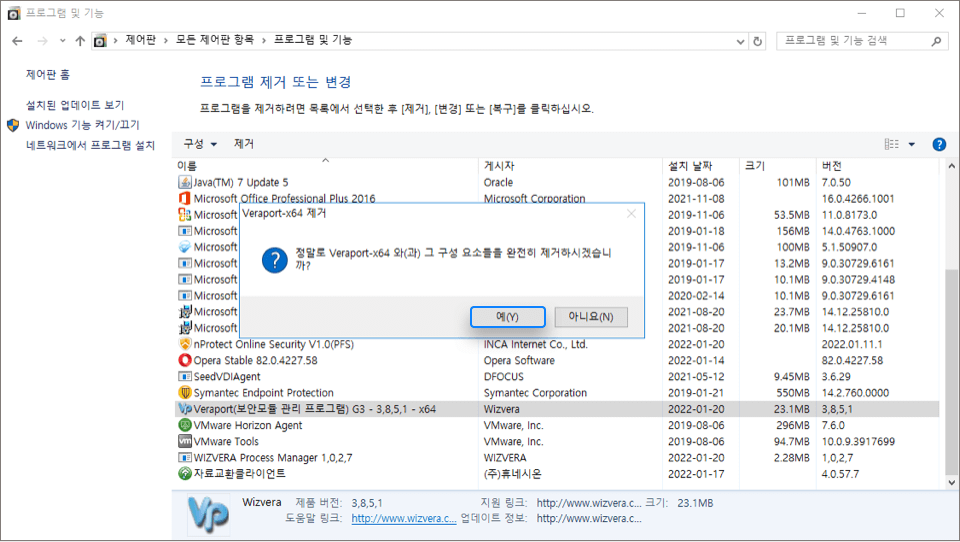The image size is (960, 542).
Task: Confirm removal with the 예(Y) button
Action: click(x=507, y=317)
